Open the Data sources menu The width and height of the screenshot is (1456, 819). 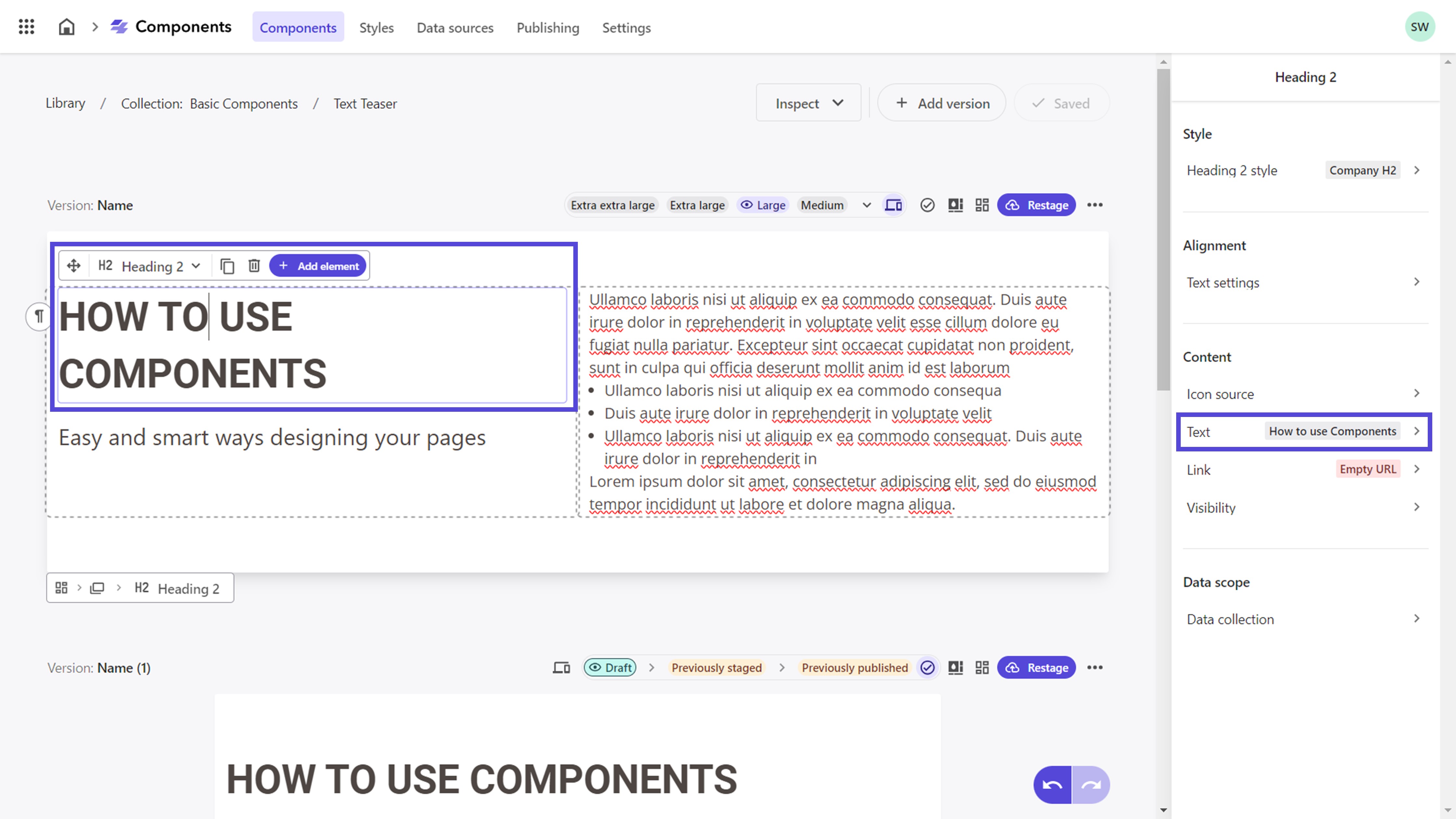[x=455, y=27]
